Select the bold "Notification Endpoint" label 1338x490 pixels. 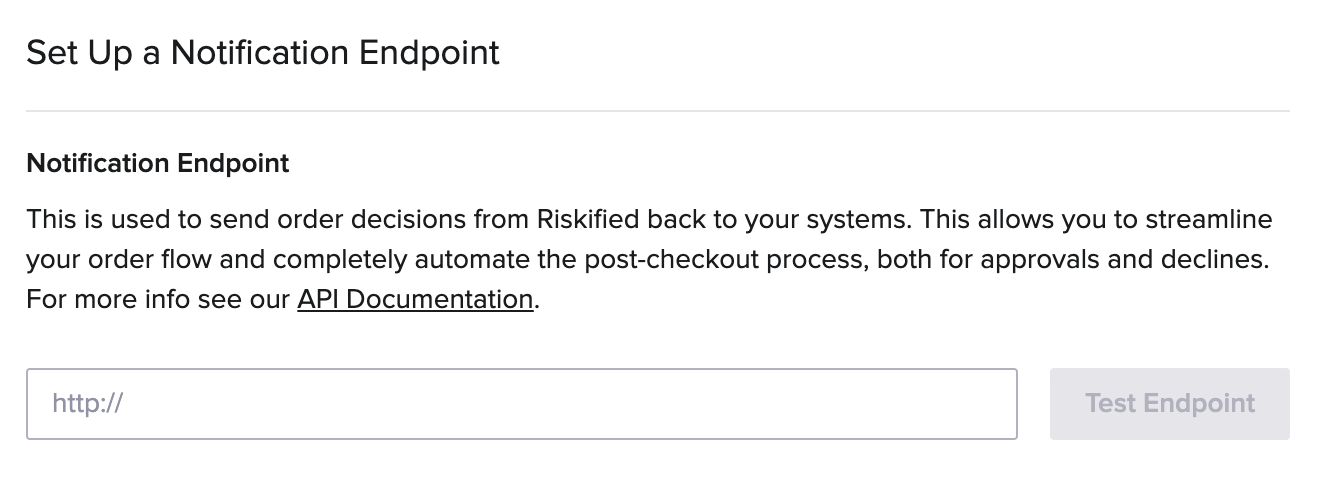[158, 163]
